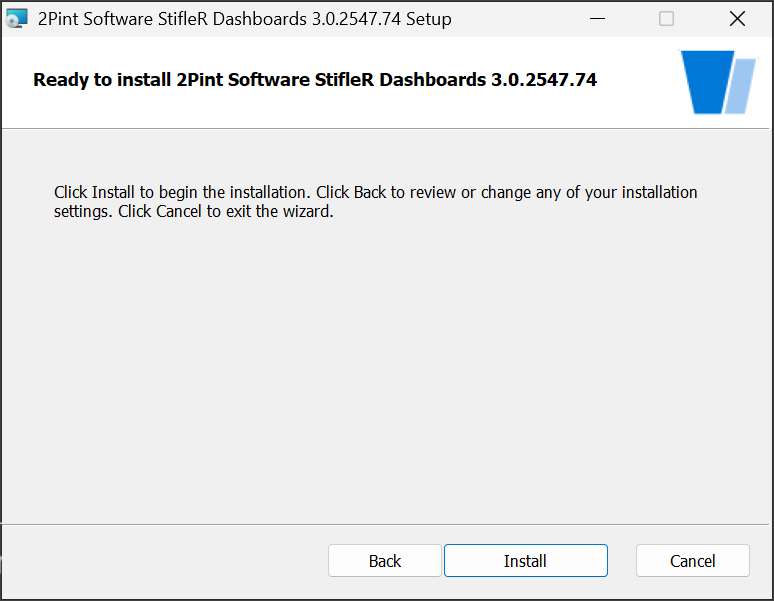This screenshot has height=601, width=774.
Task: Go to previous step with Back
Action: click(x=385, y=561)
